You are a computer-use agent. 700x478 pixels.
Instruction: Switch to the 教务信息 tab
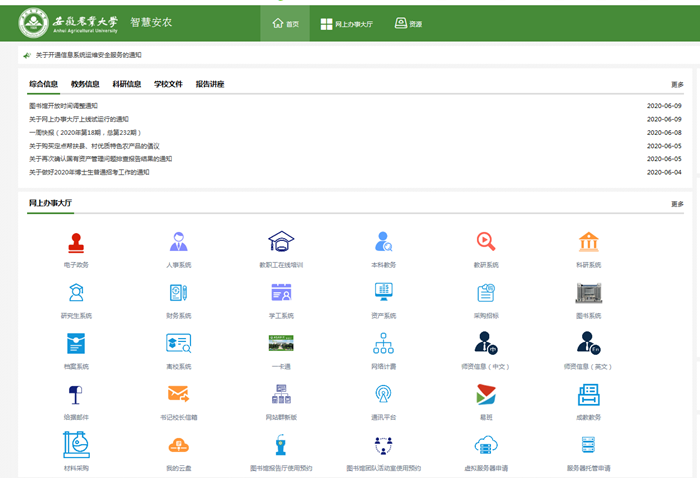85,84
